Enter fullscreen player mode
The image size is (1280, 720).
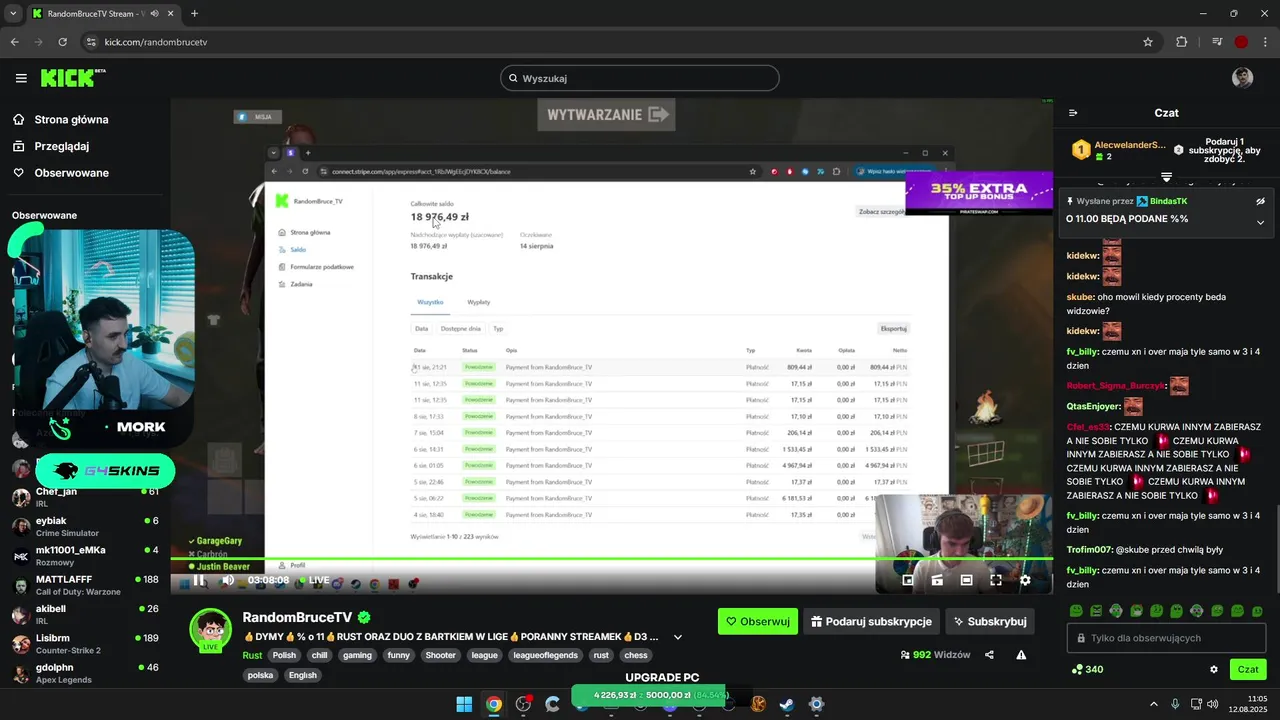pyautogui.click(x=996, y=580)
